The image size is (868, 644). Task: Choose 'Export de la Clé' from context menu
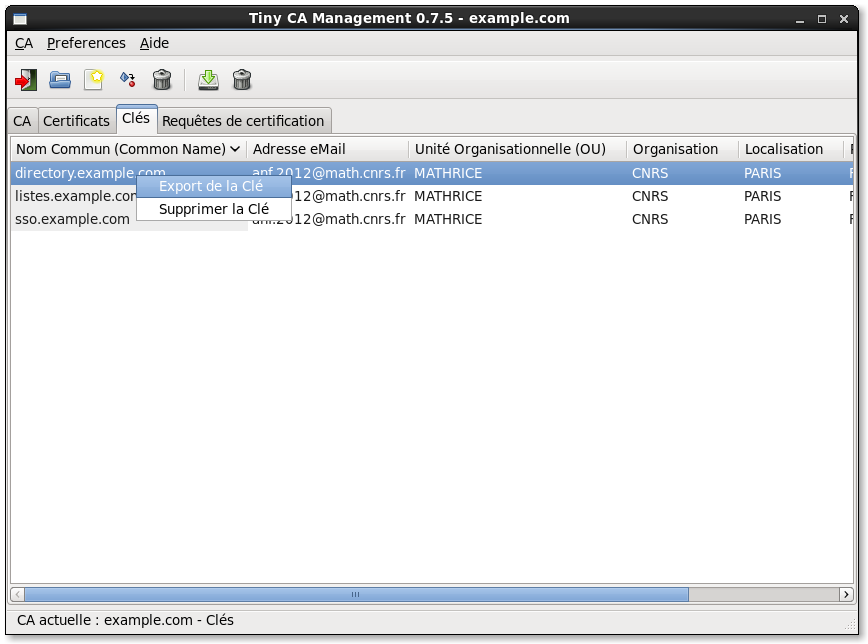(x=211, y=186)
